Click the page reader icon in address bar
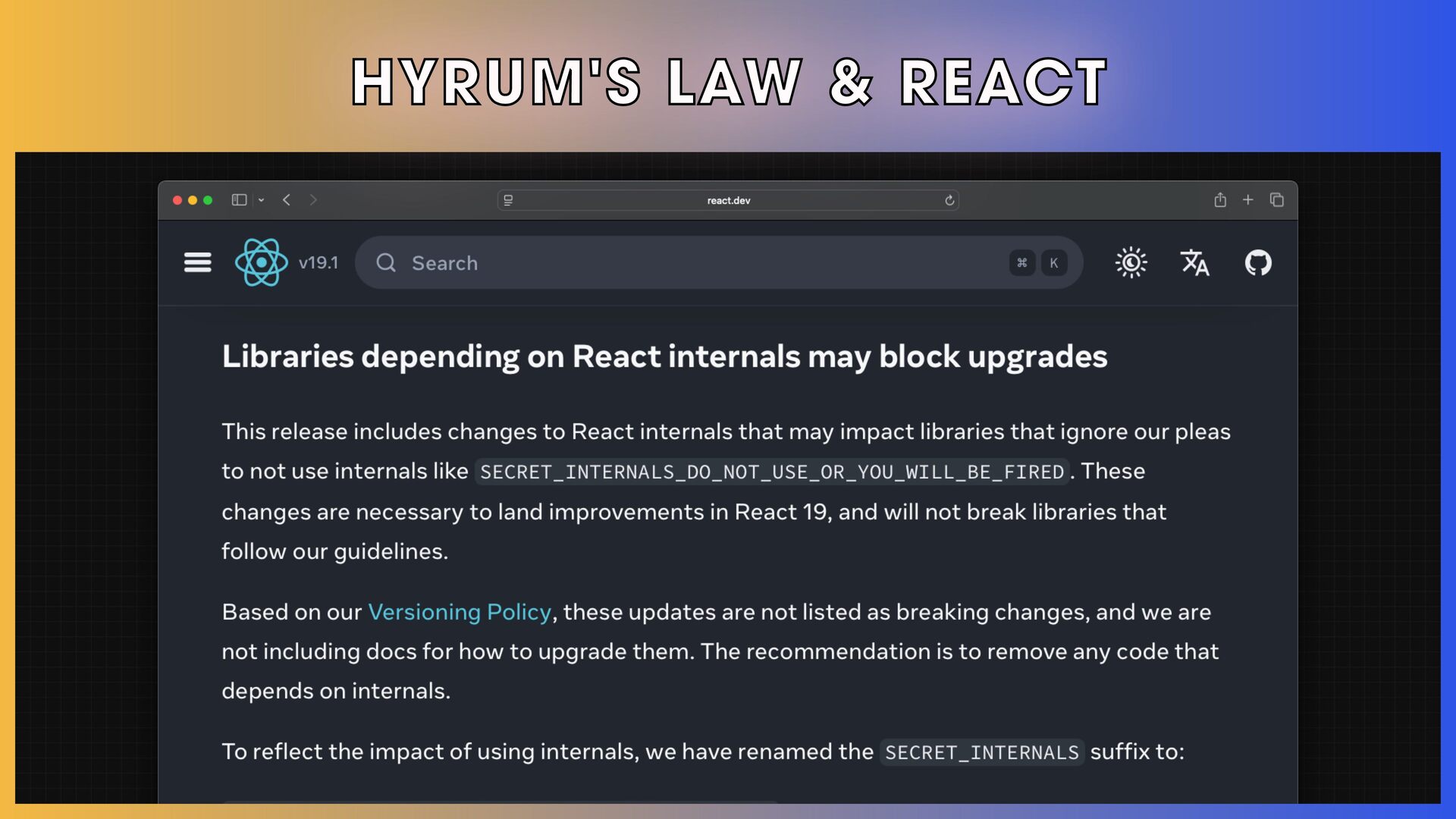Image resolution: width=1456 pixels, height=819 pixels. tap(508, 200)
